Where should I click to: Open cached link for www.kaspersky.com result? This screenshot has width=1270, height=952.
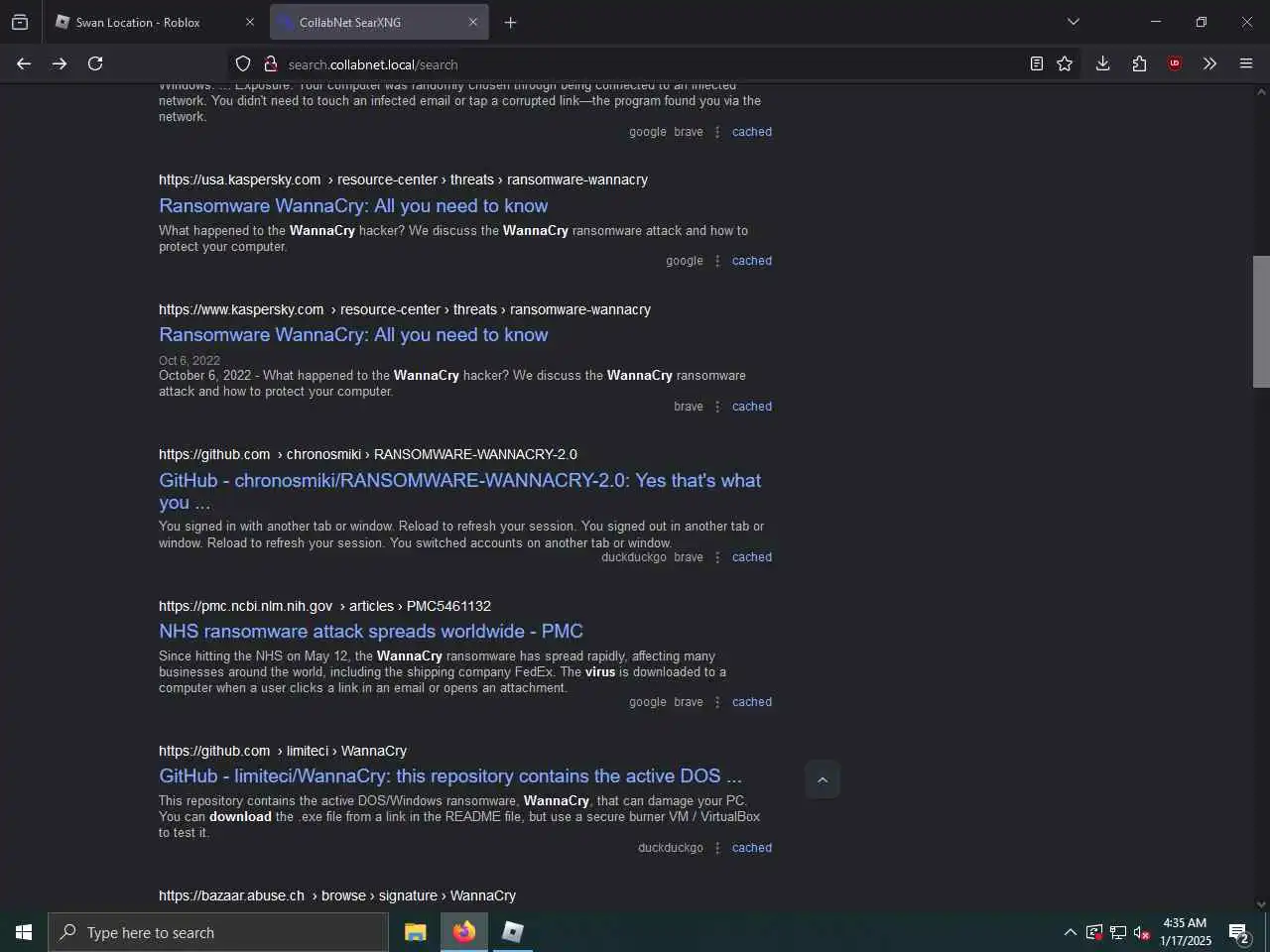[752, 407]
